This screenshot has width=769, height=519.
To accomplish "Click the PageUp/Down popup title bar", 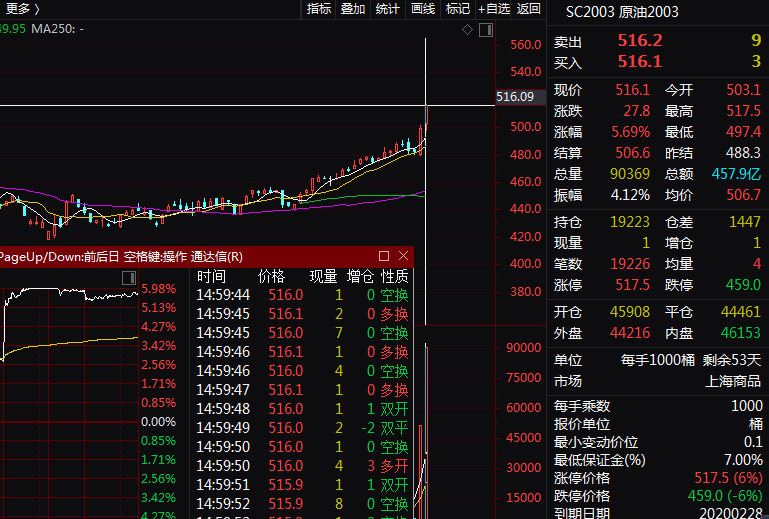I will click(206, 257).
